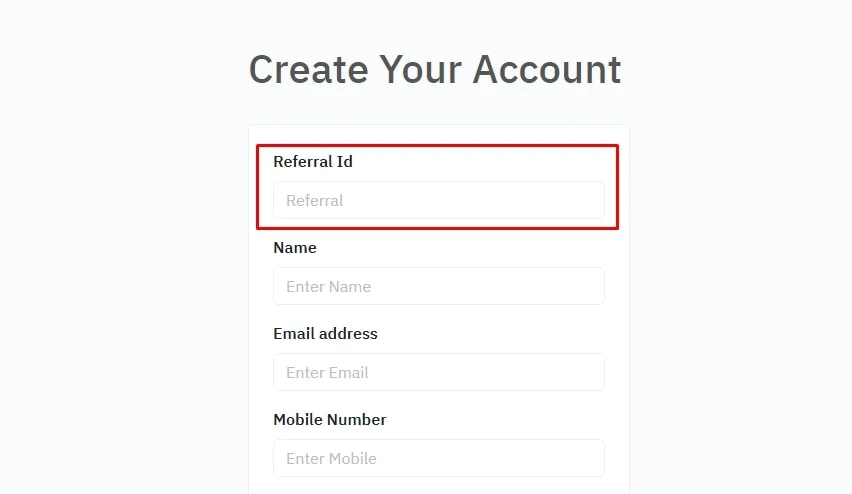Viewport: 852px width, 494px height.
Task: Click the Name field label
Action: tap(295, 247)
